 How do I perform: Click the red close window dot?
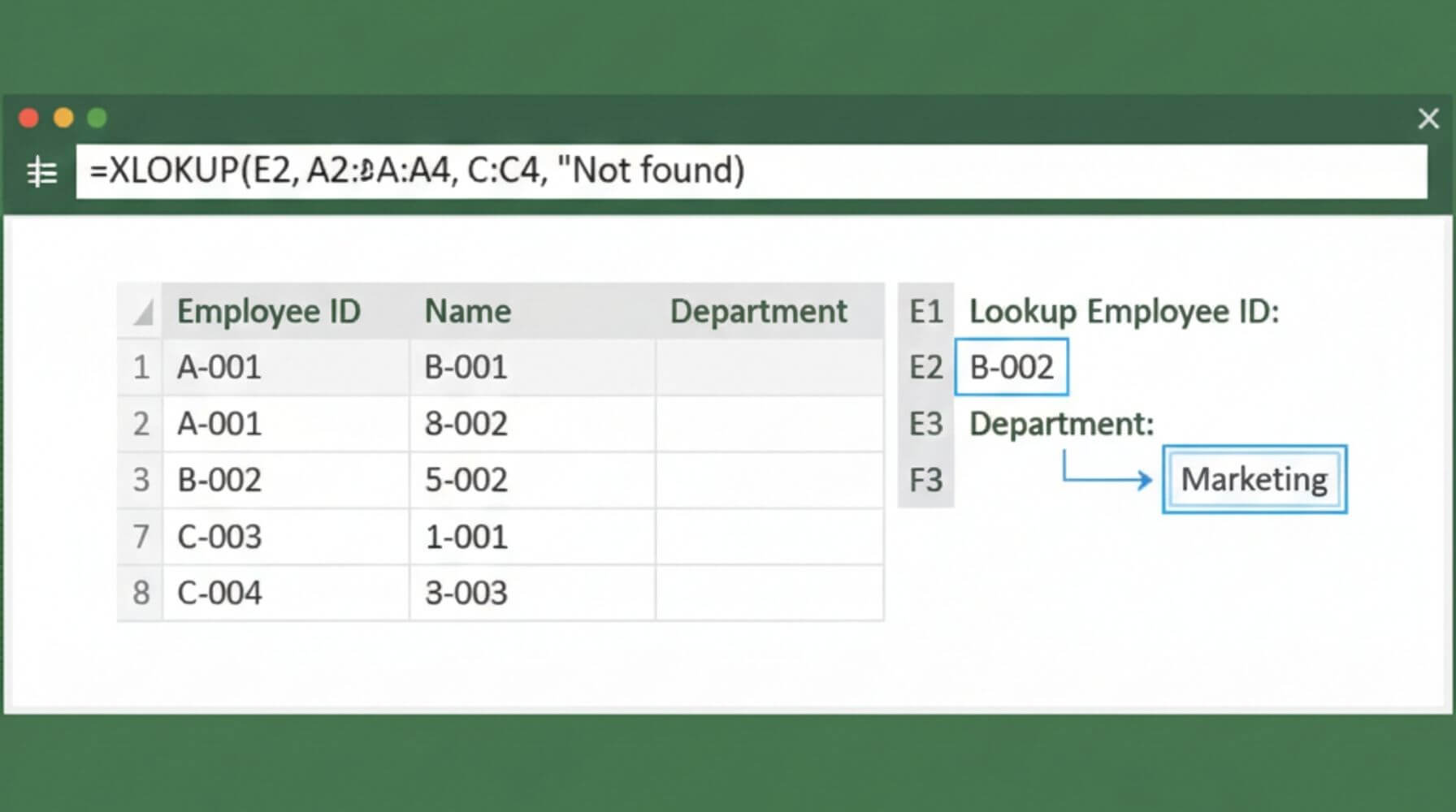coord(28,119)
